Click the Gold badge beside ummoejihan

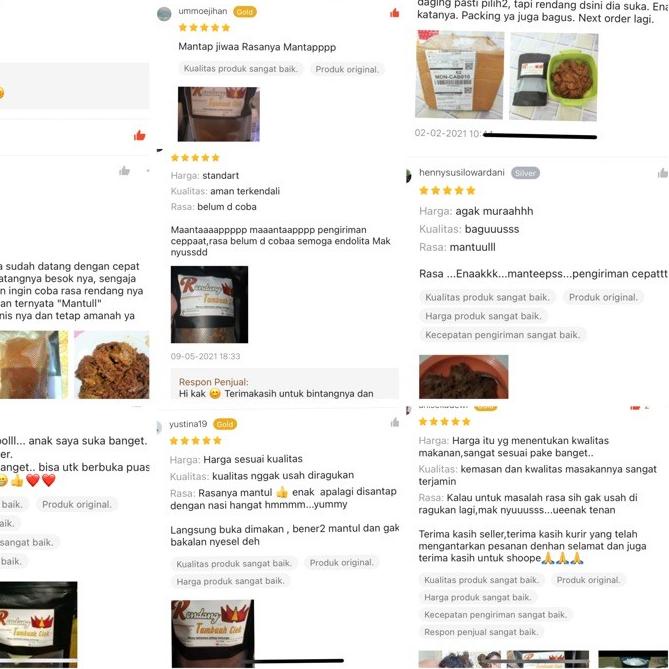244,12
